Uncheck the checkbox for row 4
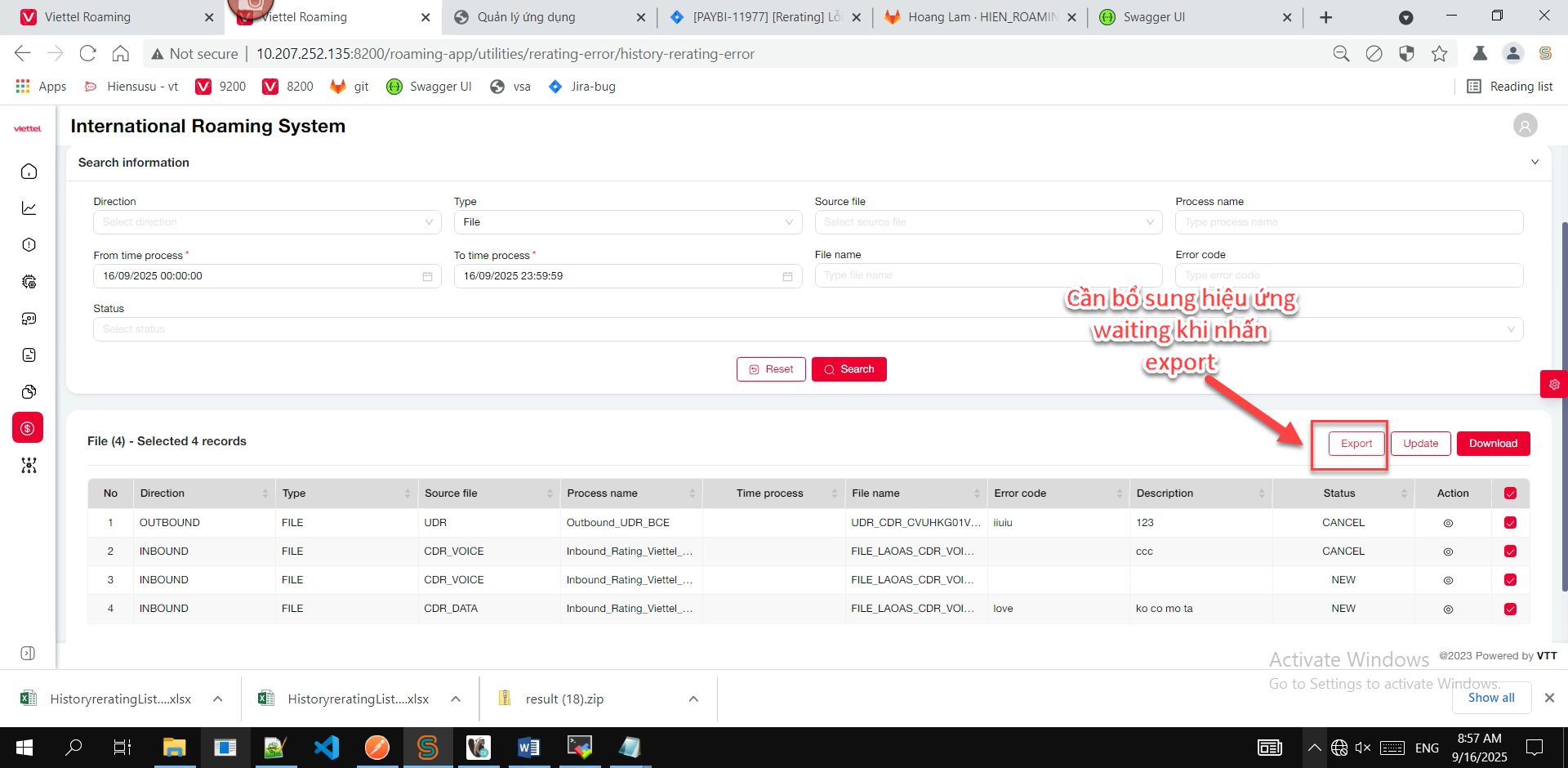The image size is (1568, 768). (x=1510, y=609)
